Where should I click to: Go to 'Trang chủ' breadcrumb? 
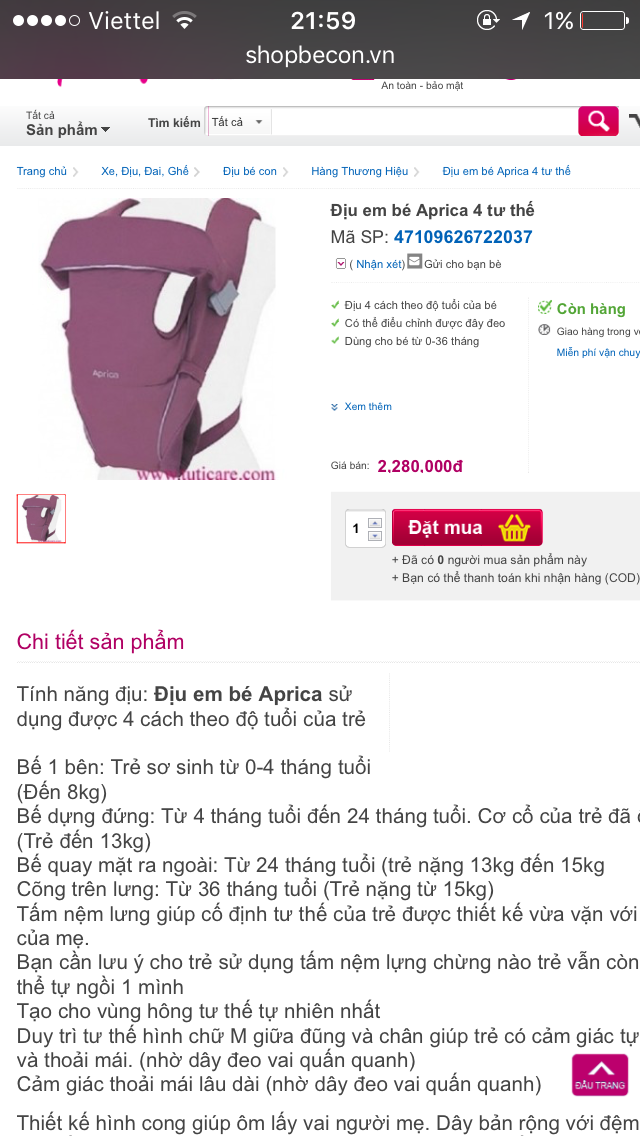[42, 171]
